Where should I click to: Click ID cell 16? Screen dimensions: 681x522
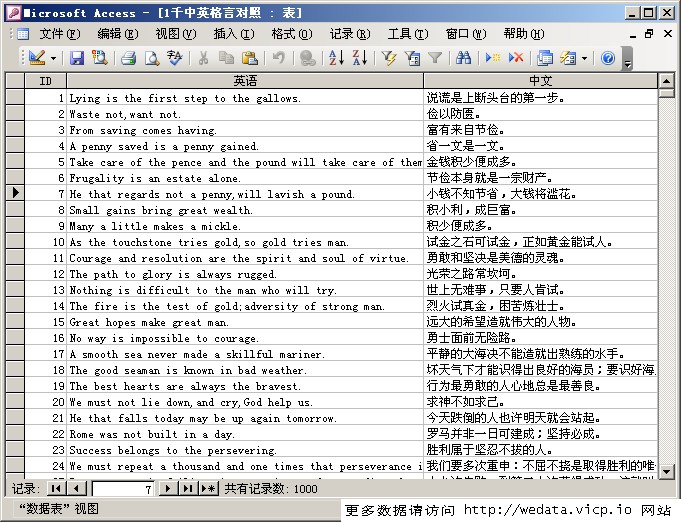coord(46,338)
